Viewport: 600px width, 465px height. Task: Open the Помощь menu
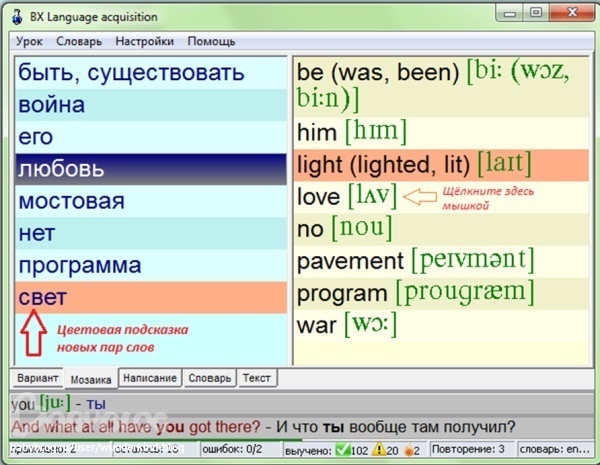(x=211, y=41)
